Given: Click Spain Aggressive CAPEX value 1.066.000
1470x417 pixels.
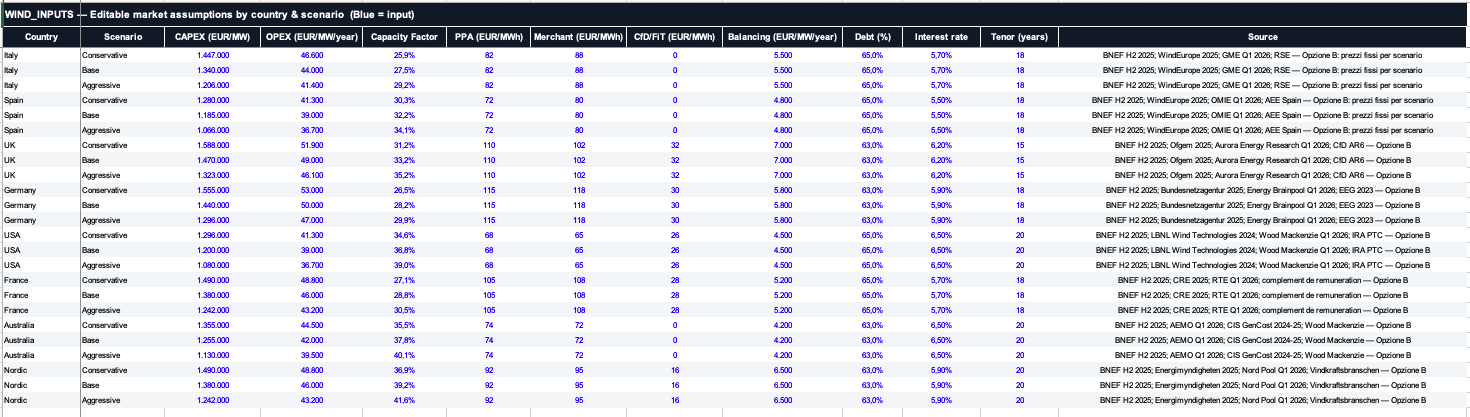Looking at the screenshot, I should tap(212, 130).
